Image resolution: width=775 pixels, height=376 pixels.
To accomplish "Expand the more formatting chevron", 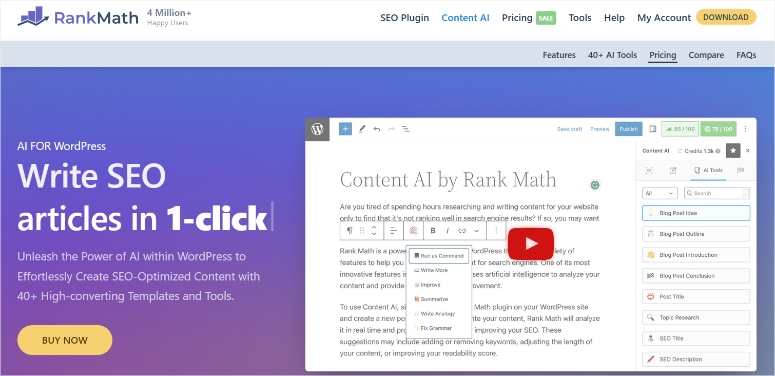I will [476, 231].
